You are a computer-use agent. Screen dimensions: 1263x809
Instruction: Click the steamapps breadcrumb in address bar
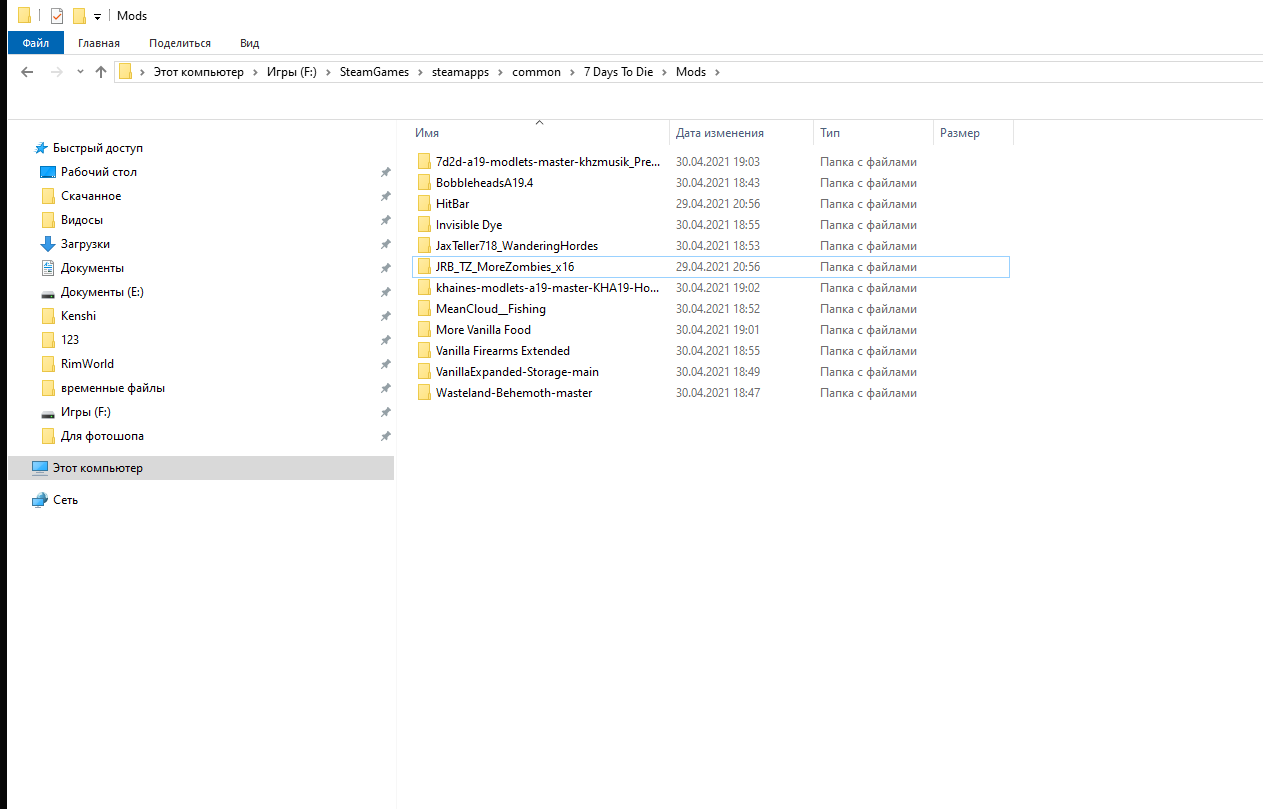pos(460,72)
